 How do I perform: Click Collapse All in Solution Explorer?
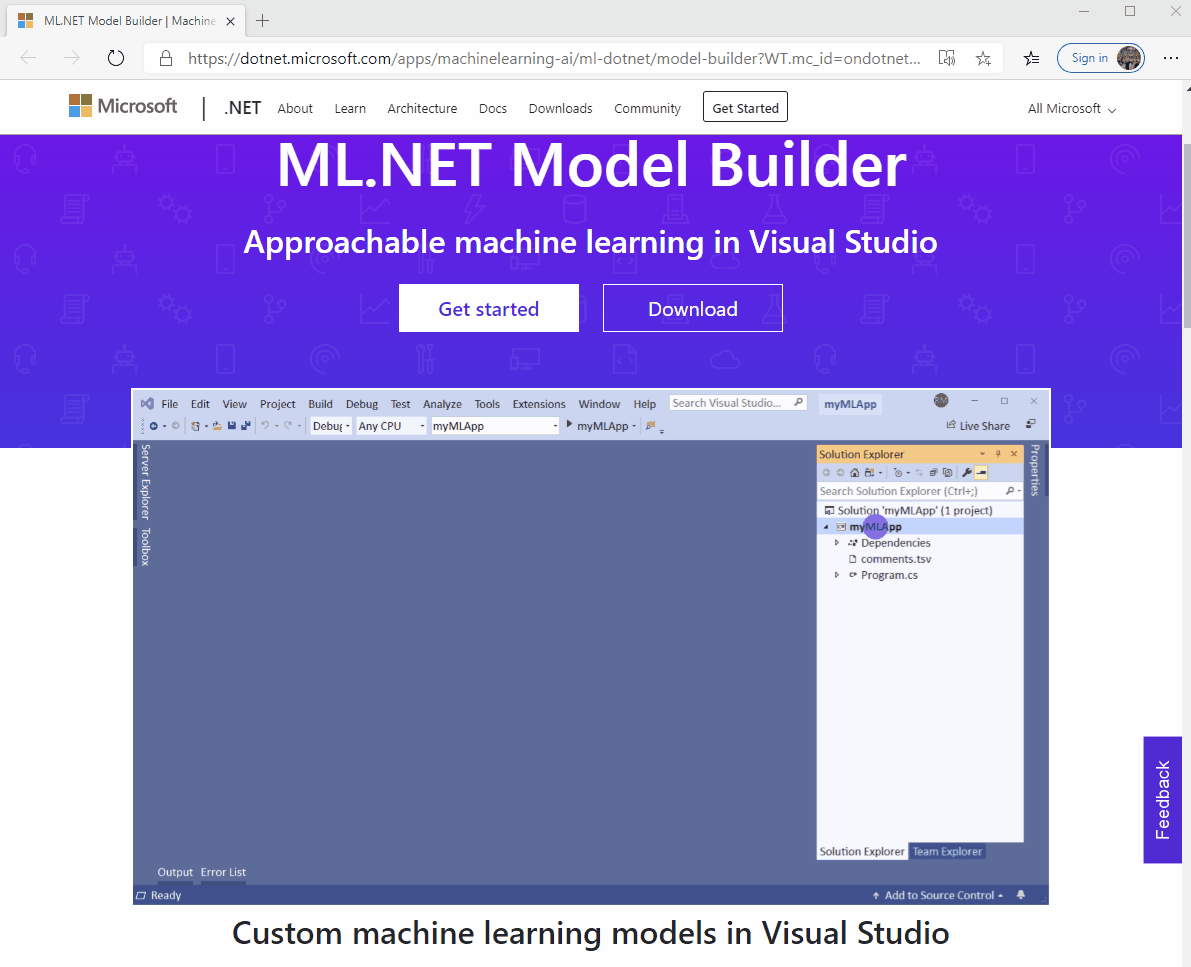934,472
